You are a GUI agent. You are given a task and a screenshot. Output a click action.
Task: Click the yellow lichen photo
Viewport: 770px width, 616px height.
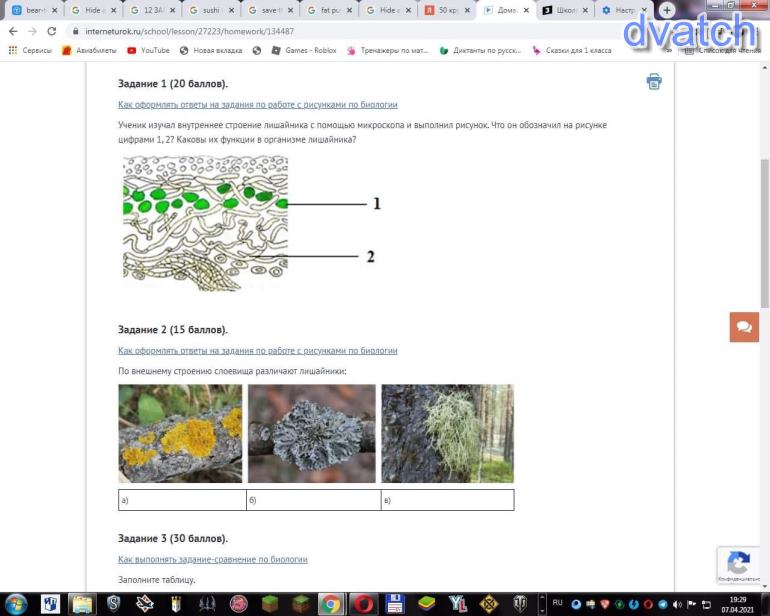(180, 433)
